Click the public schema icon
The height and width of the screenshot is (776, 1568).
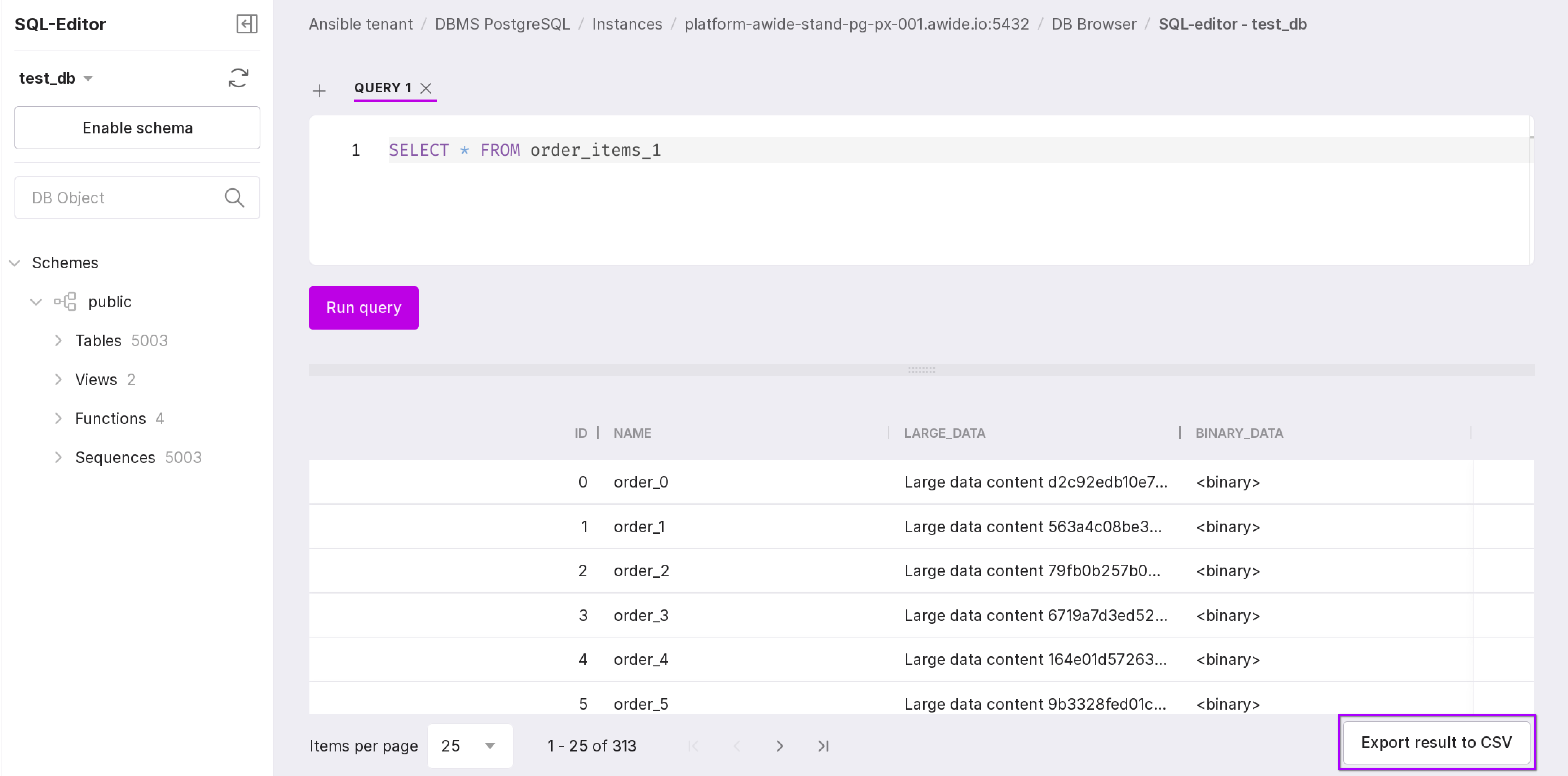[65, 302]
